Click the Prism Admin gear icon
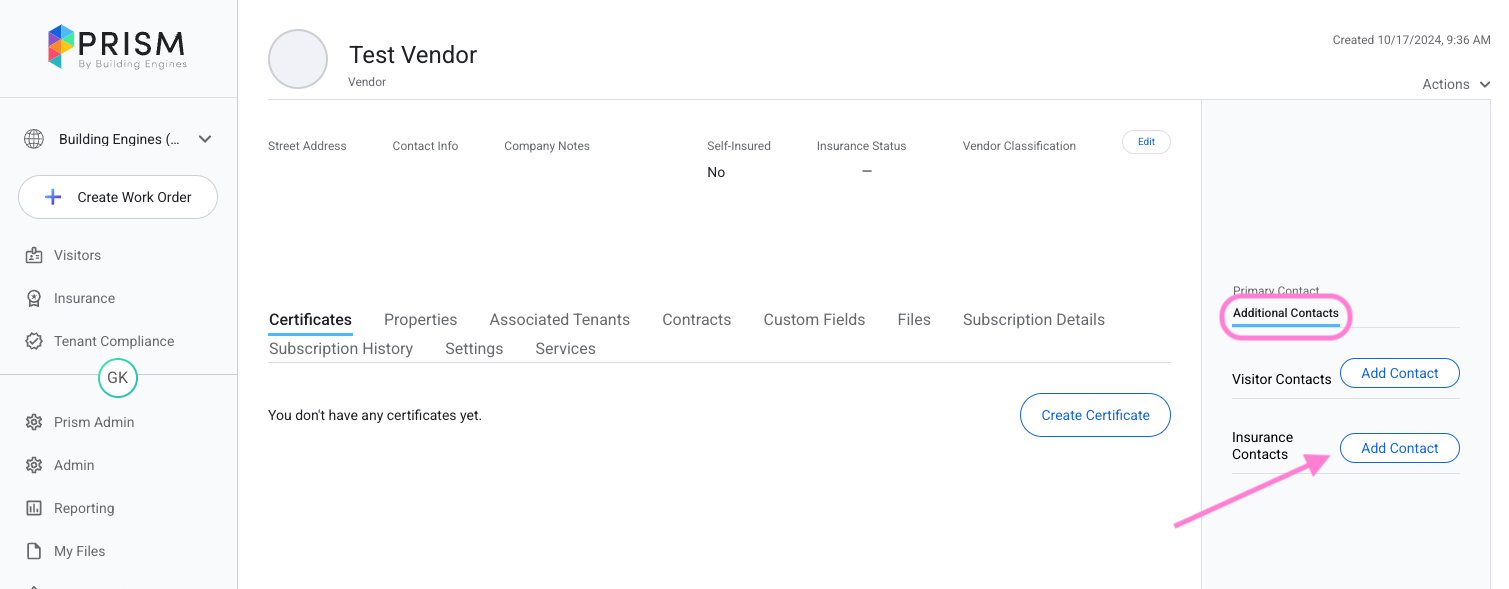1509x589 pixels. coord(34,422)
